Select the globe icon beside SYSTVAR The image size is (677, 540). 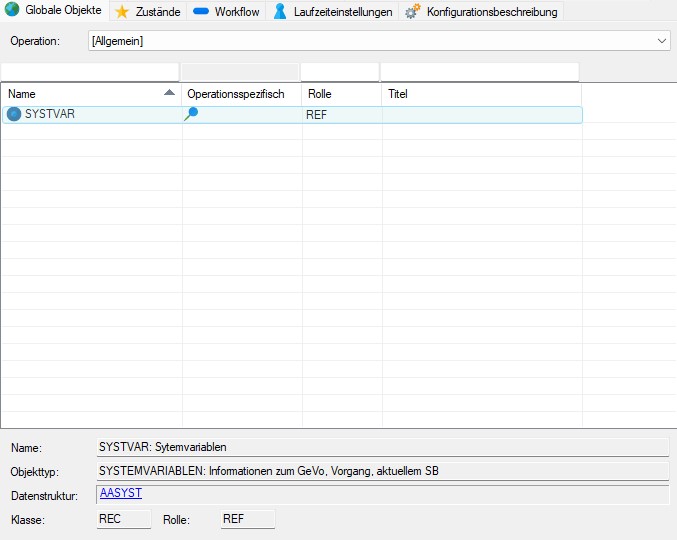click(x=14, y=114)
